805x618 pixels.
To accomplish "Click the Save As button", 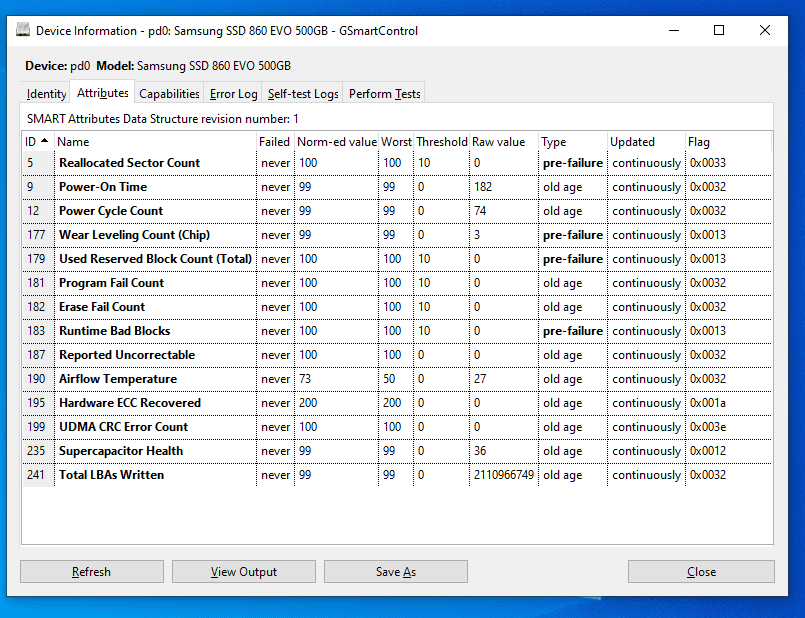I will [x=396, y=571].
